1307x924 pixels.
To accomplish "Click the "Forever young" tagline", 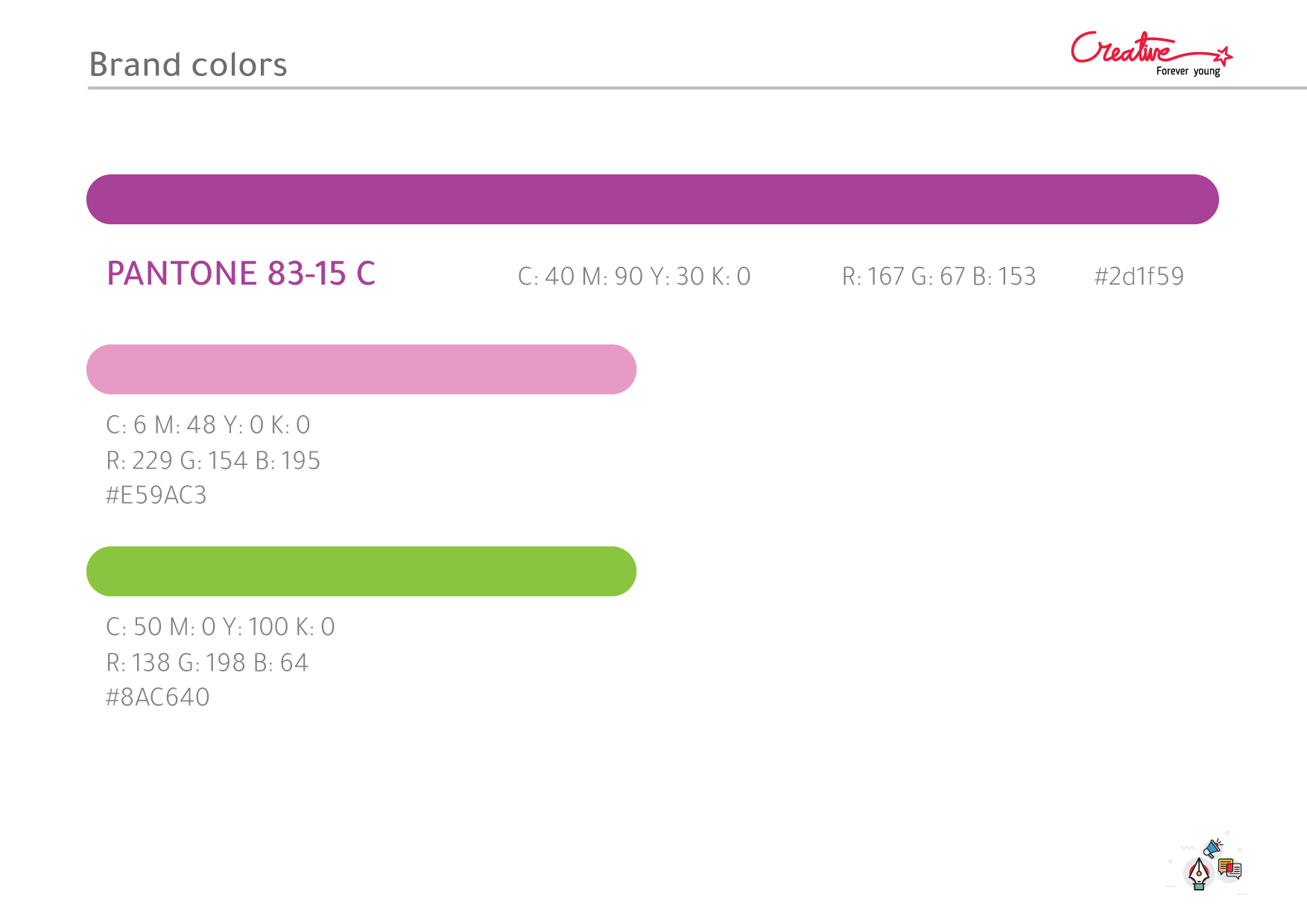I will 1188,72.
